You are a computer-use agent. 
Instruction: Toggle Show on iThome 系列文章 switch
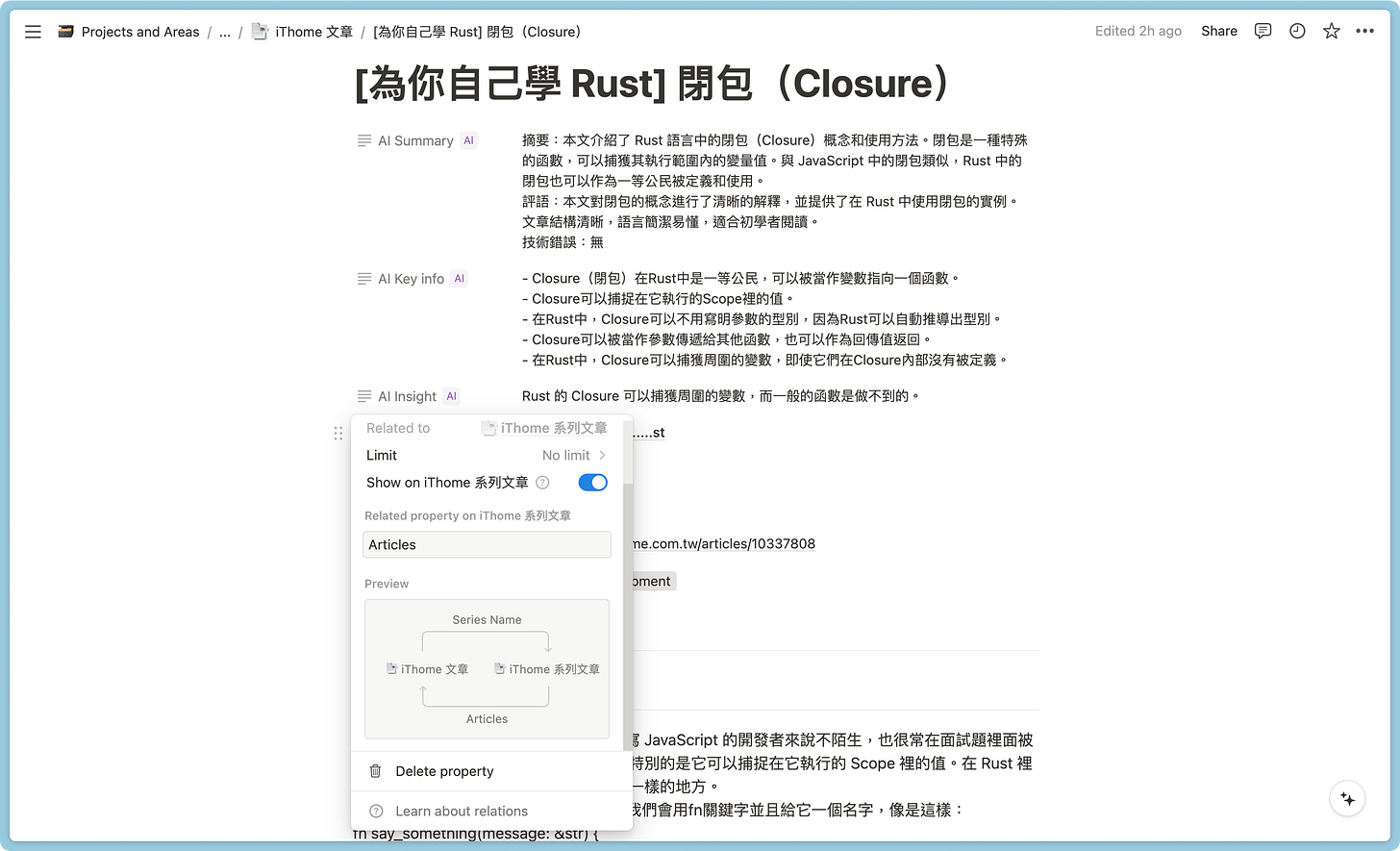click(592, 483)
